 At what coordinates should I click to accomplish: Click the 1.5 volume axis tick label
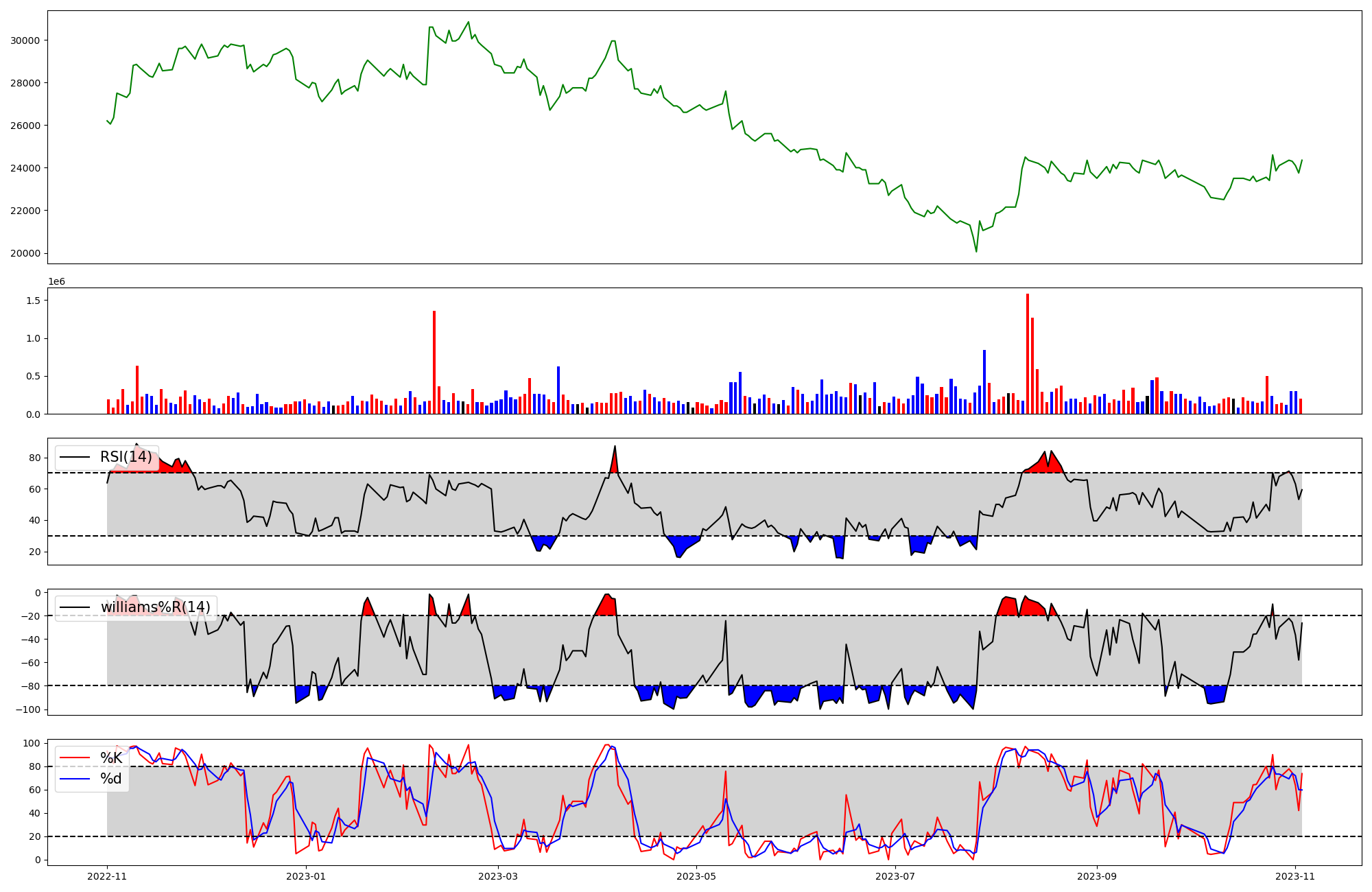[x=32, y=301]
